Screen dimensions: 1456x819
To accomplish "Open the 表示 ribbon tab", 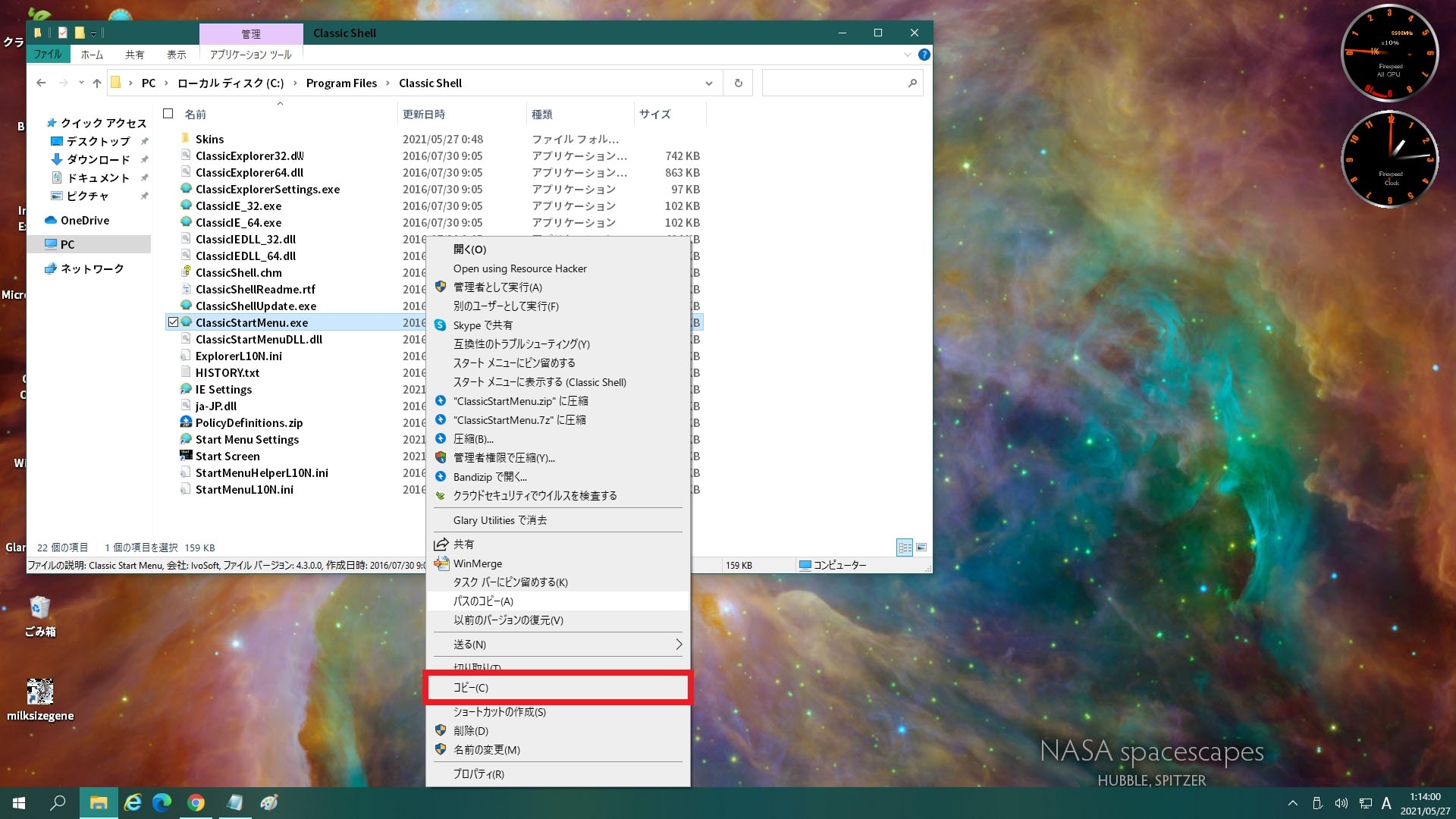I will pyautogui.click(x=177, y=55).
